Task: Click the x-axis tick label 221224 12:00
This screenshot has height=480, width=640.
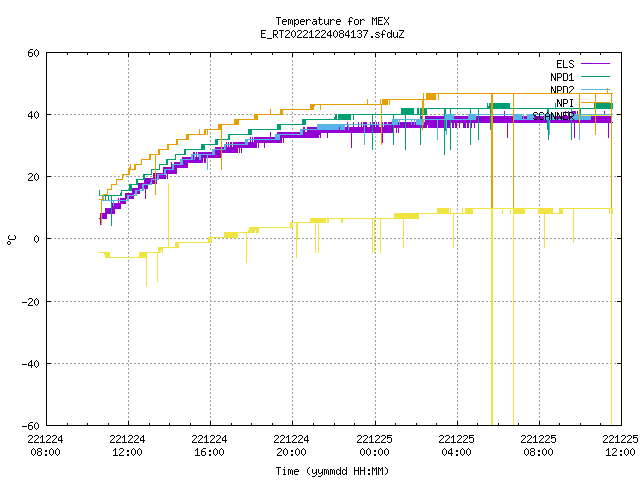Action: pyautogui.click(x=127, y=446)
